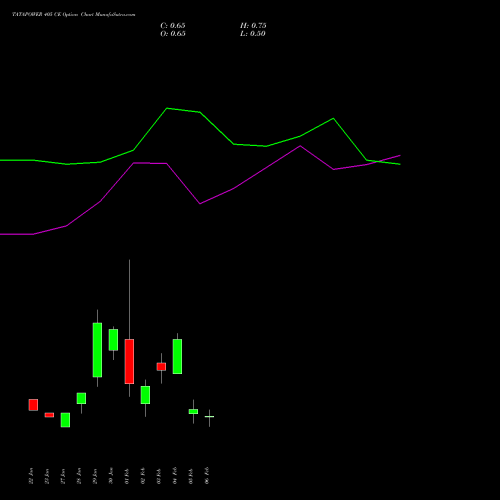Viewport: 500px width, 500px height.
Task: Click the 06 Feb date label
Action: pos(207,476)
